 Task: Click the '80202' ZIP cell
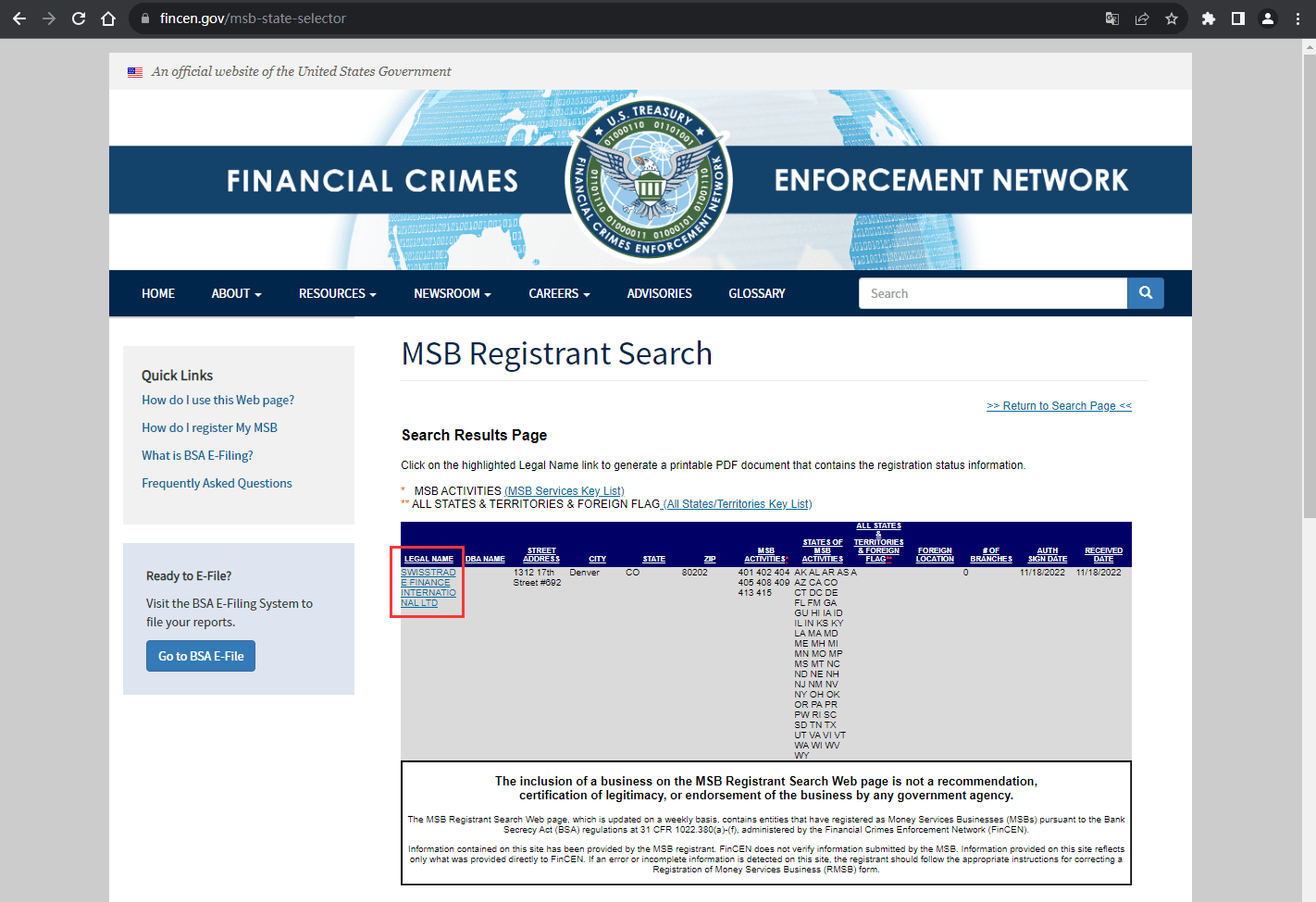click(x=695, y=573)
